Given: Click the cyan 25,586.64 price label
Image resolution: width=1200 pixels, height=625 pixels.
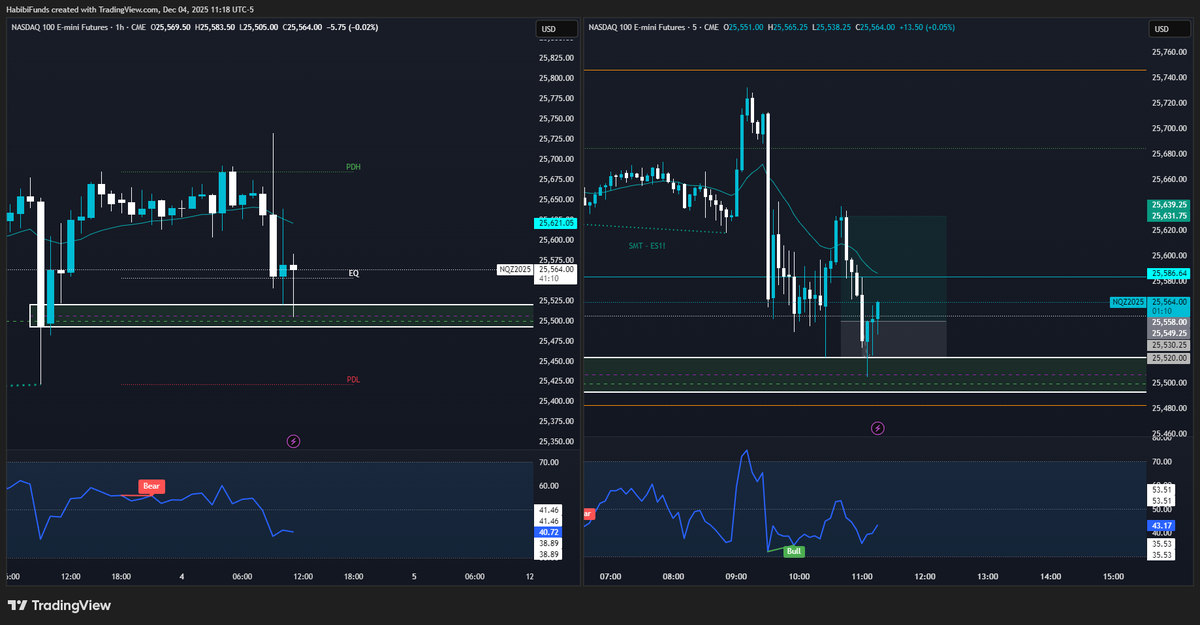Looking at the screenshot, I should [x=1169, y=273].
